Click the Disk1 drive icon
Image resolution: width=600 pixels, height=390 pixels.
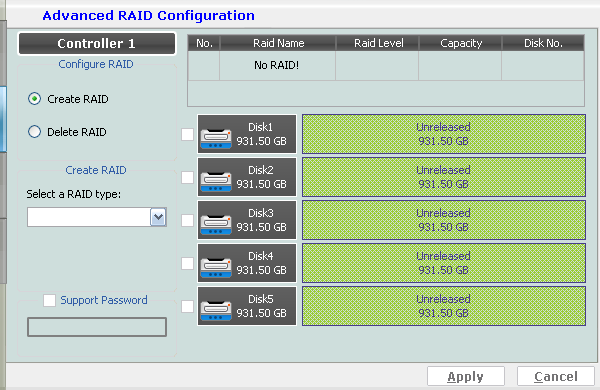[216, 139]
